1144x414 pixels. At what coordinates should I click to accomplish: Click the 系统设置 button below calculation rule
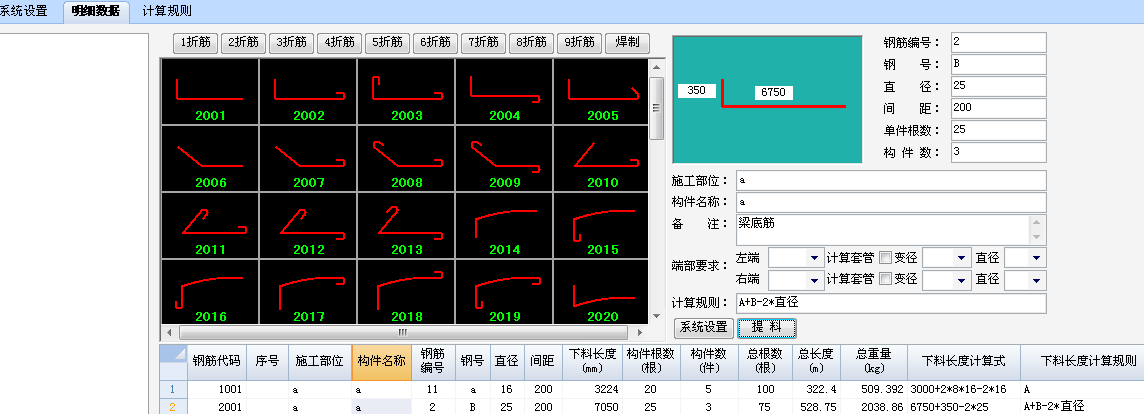(703, 327)
